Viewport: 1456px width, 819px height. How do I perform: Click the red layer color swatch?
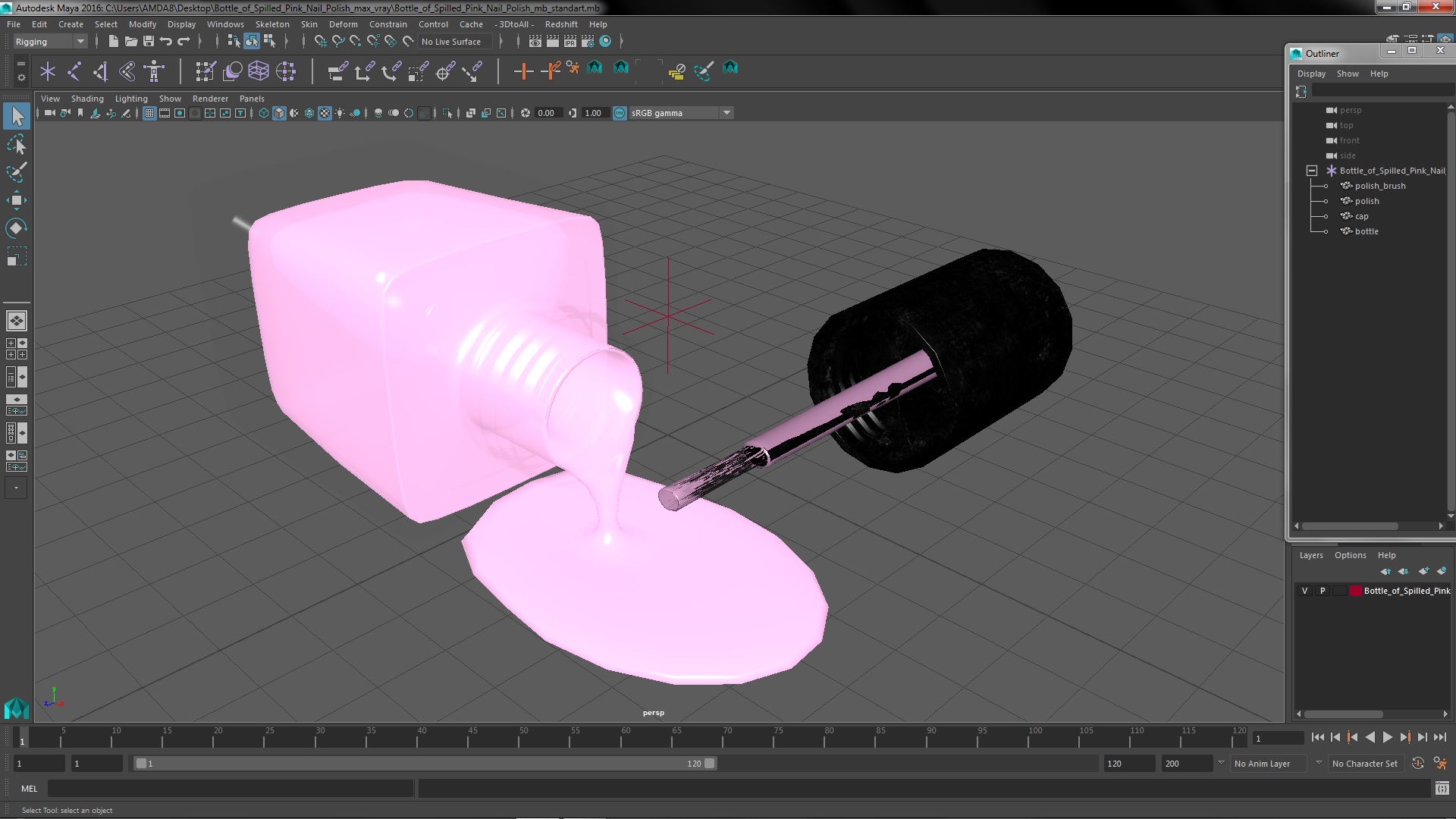[1355, 591]
